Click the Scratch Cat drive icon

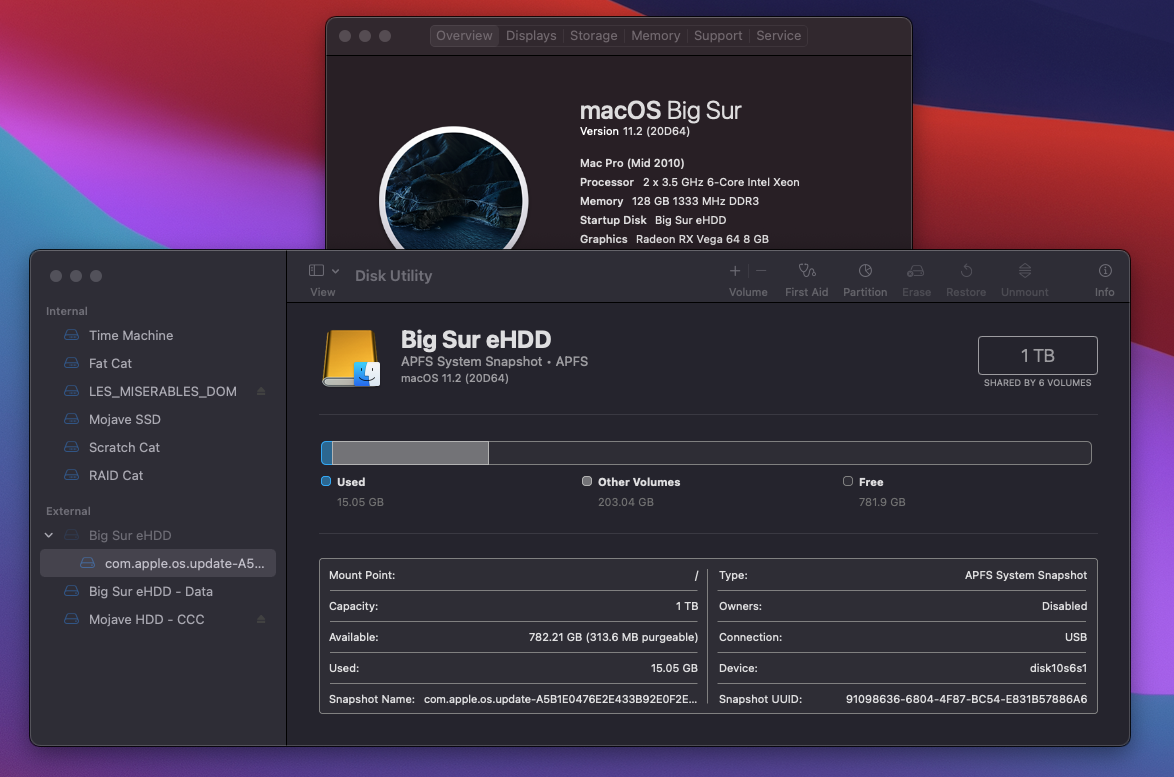pyautogui.click(x=72, y=446)
